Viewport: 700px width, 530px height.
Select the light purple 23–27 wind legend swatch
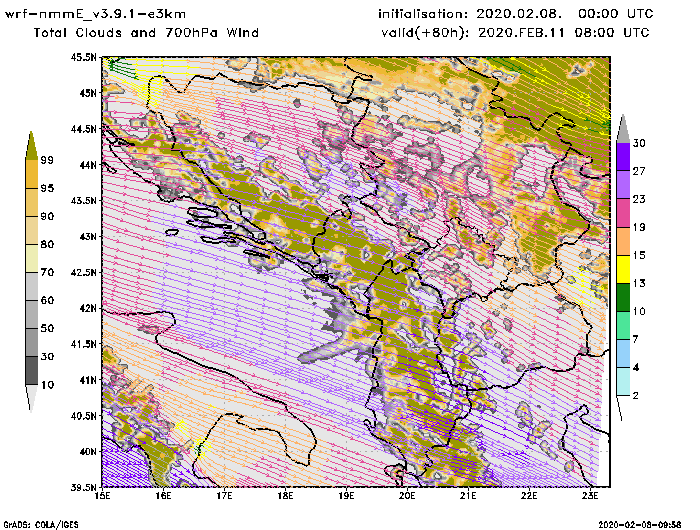tap(623, 184)
